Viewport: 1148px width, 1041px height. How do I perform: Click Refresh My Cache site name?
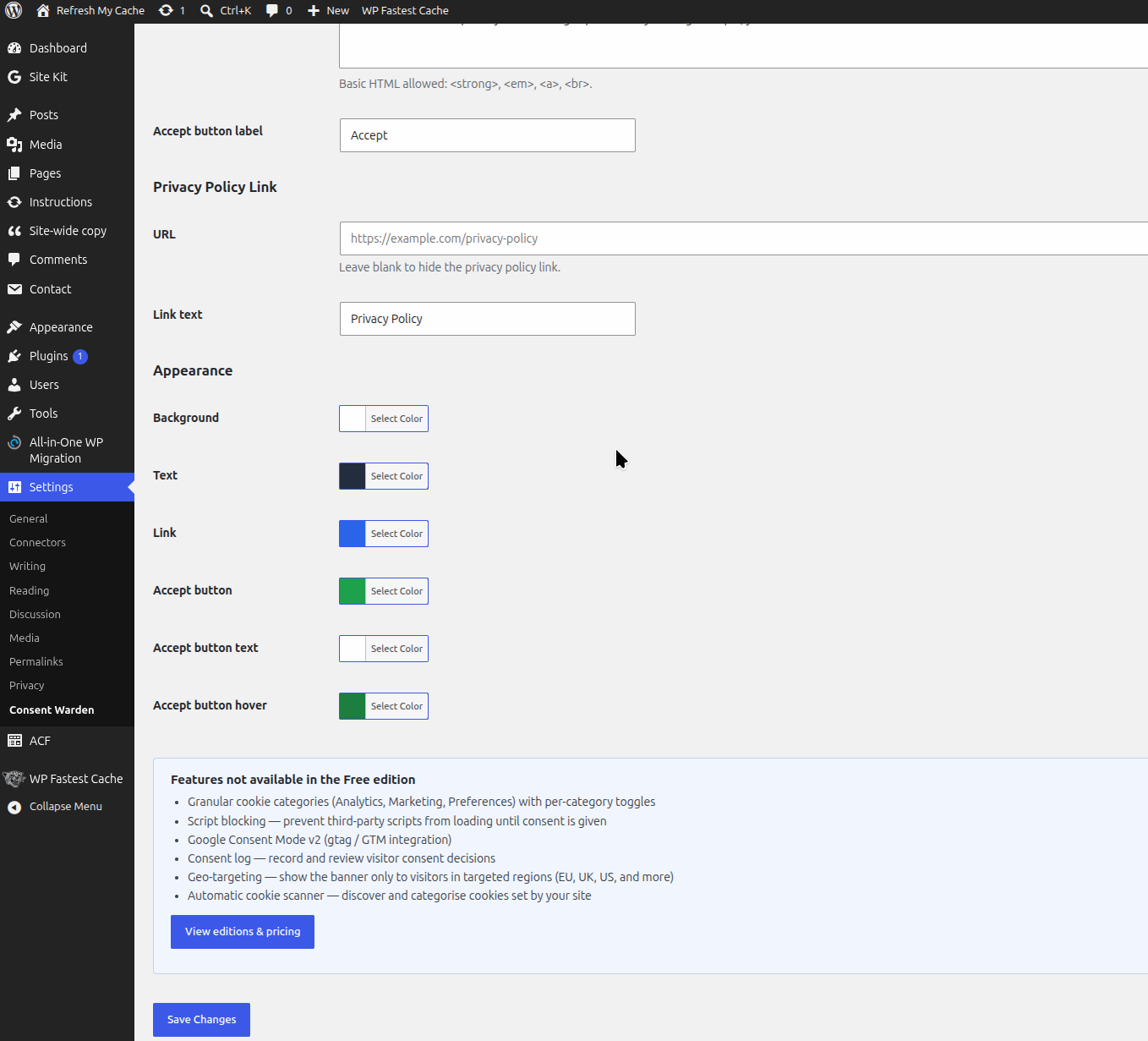(x=101, y=10)
